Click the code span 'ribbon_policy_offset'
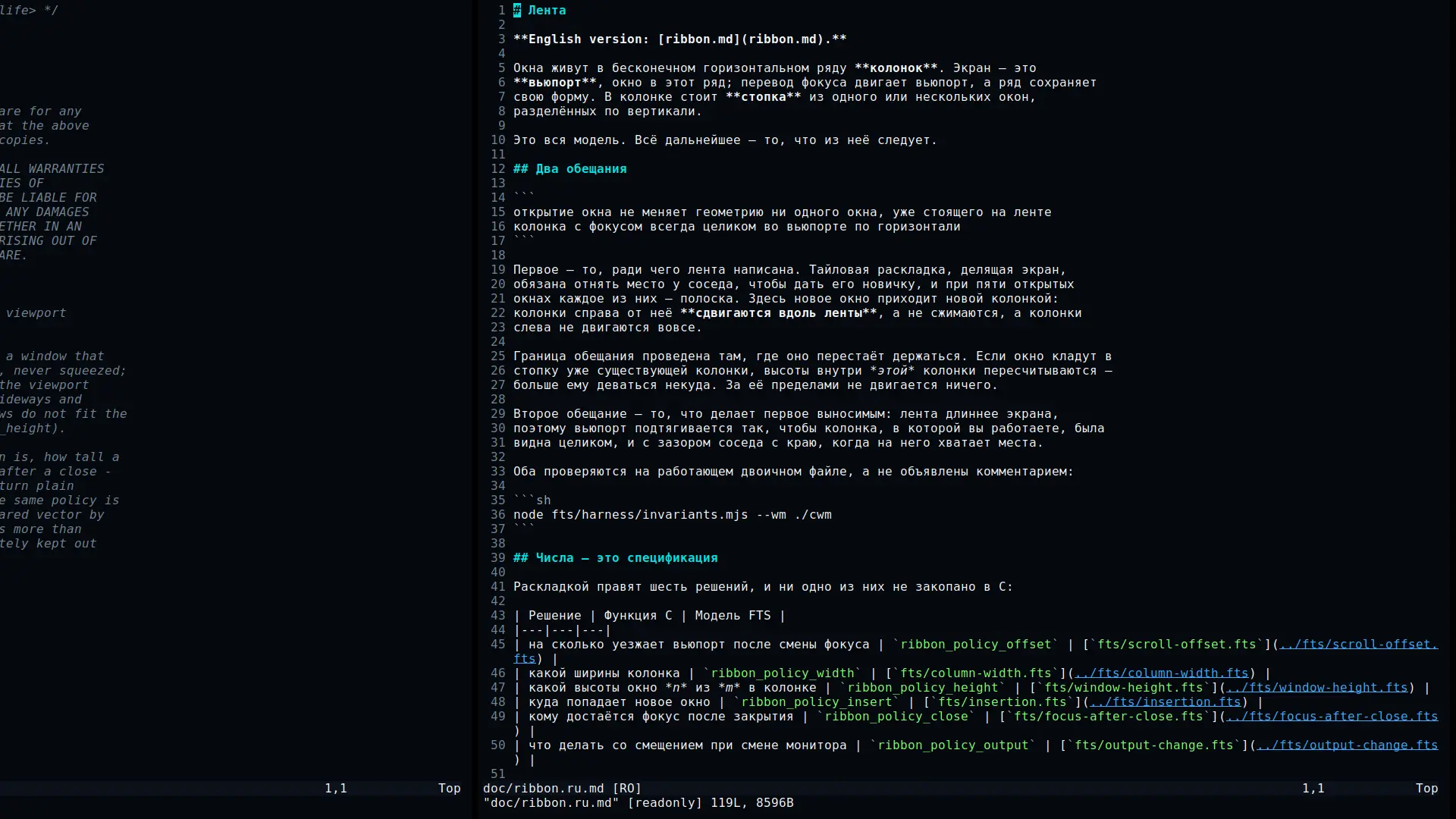1456x819 pixels. coord(976,645)
